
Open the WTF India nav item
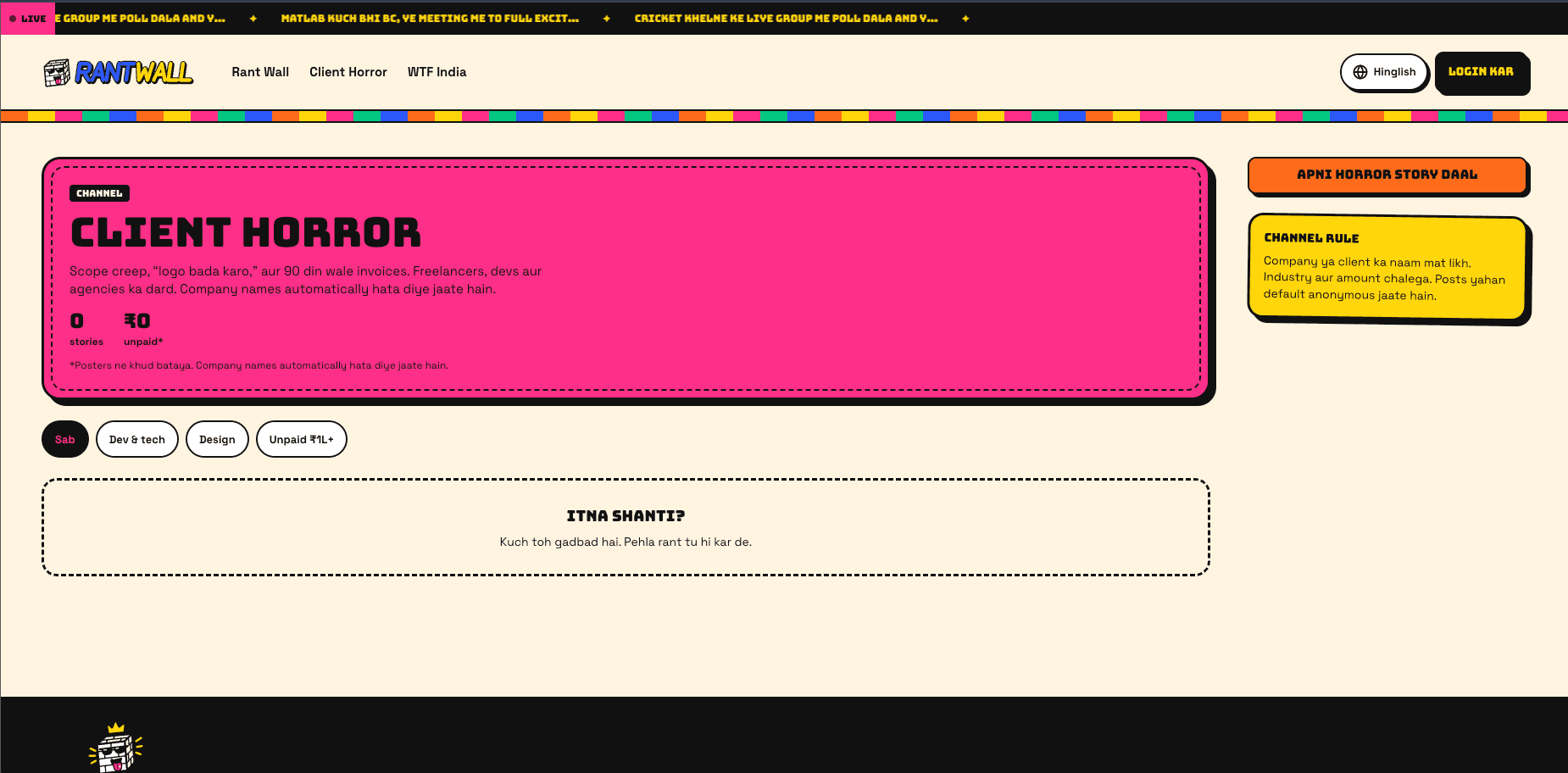click(437, 72)
